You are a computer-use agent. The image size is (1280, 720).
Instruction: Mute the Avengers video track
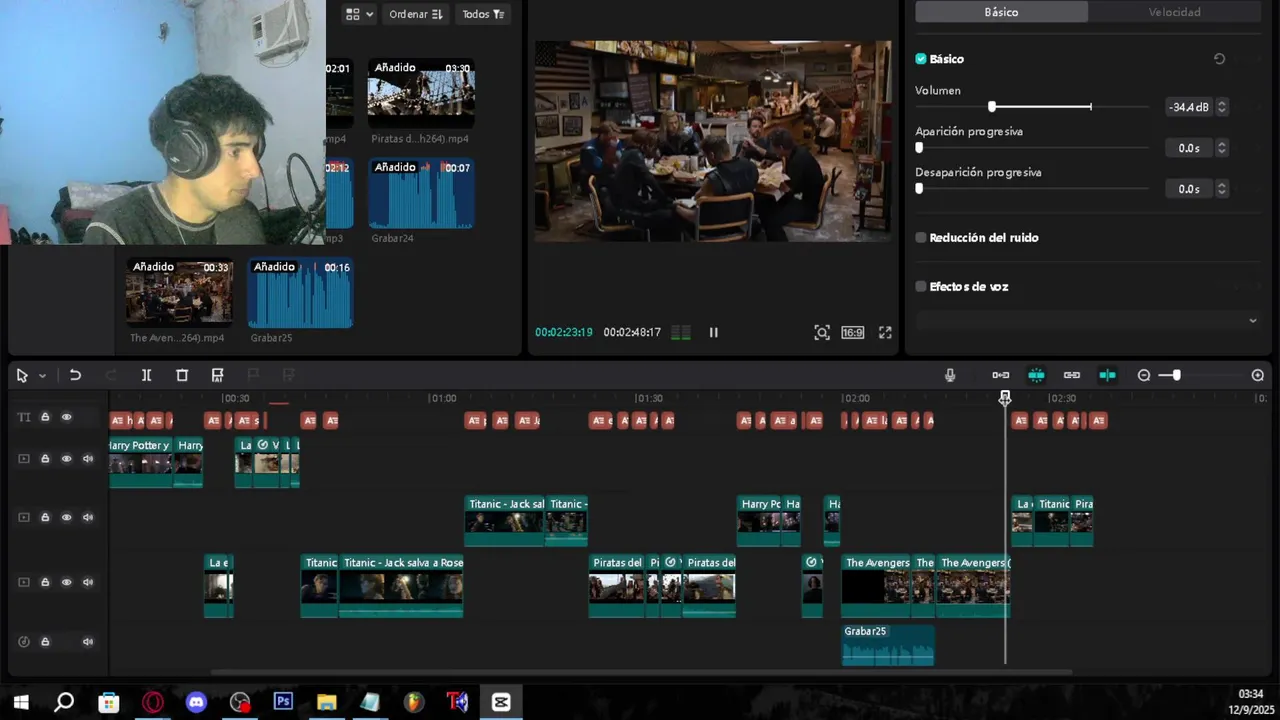click(x=88, y=582)
